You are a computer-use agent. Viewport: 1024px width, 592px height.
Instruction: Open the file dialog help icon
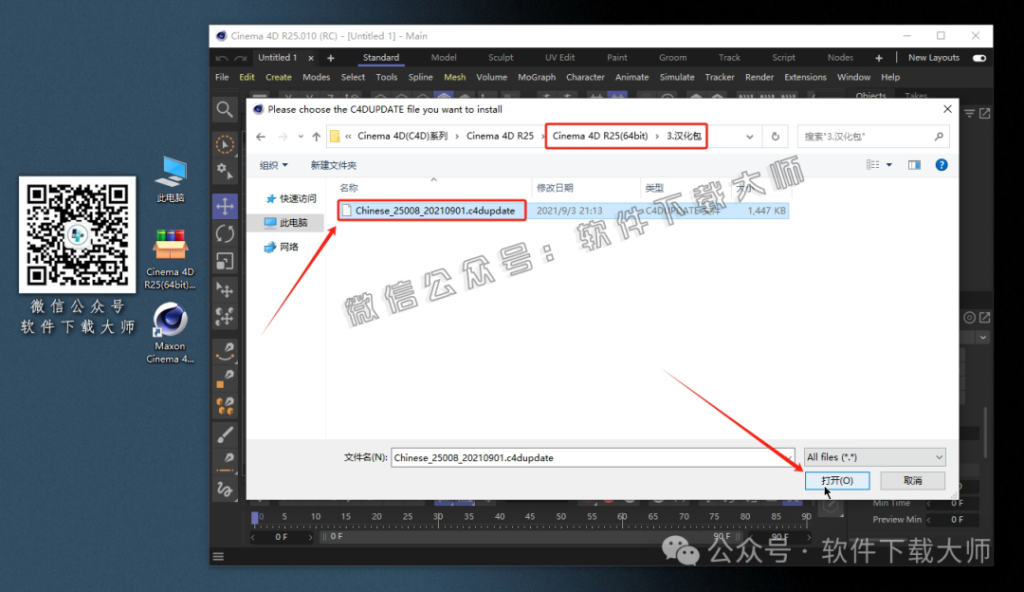pos(941,165)
